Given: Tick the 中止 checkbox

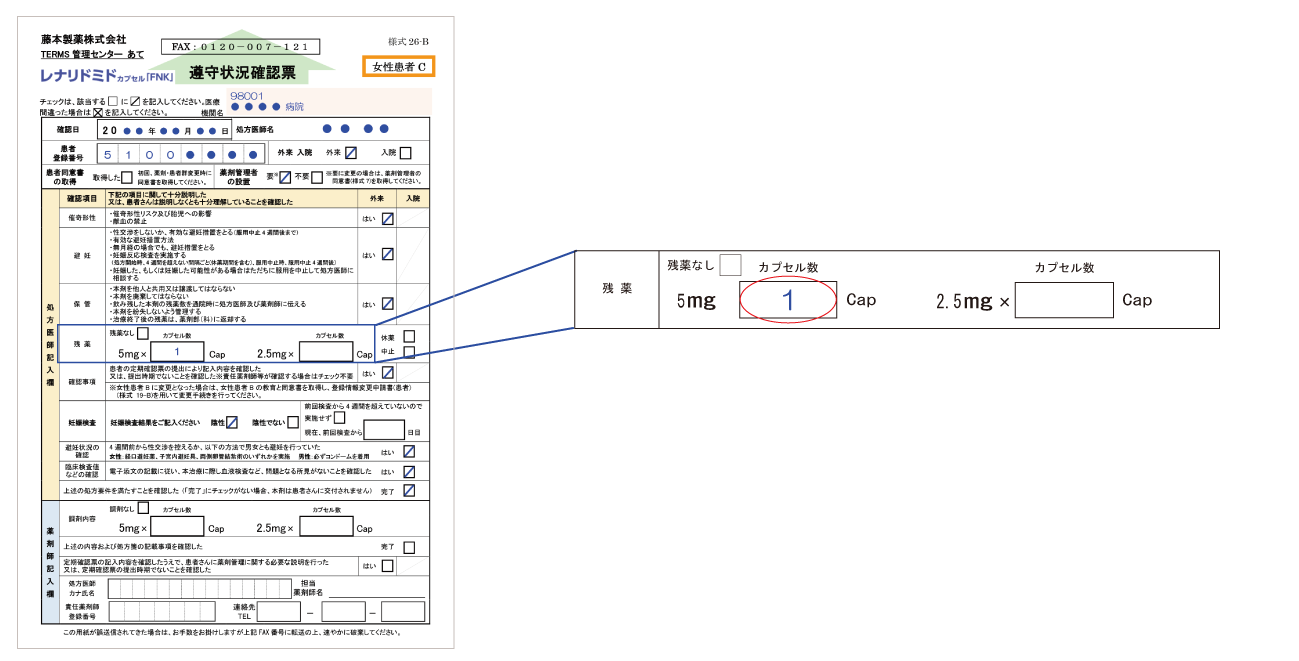Looking at the screenshot, I should point(409,352).
